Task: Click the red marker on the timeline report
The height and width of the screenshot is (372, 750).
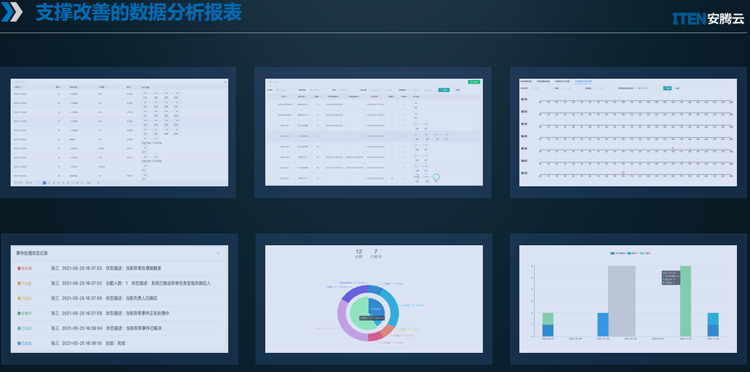Action: pyautogui.click(x=673, y=148)
